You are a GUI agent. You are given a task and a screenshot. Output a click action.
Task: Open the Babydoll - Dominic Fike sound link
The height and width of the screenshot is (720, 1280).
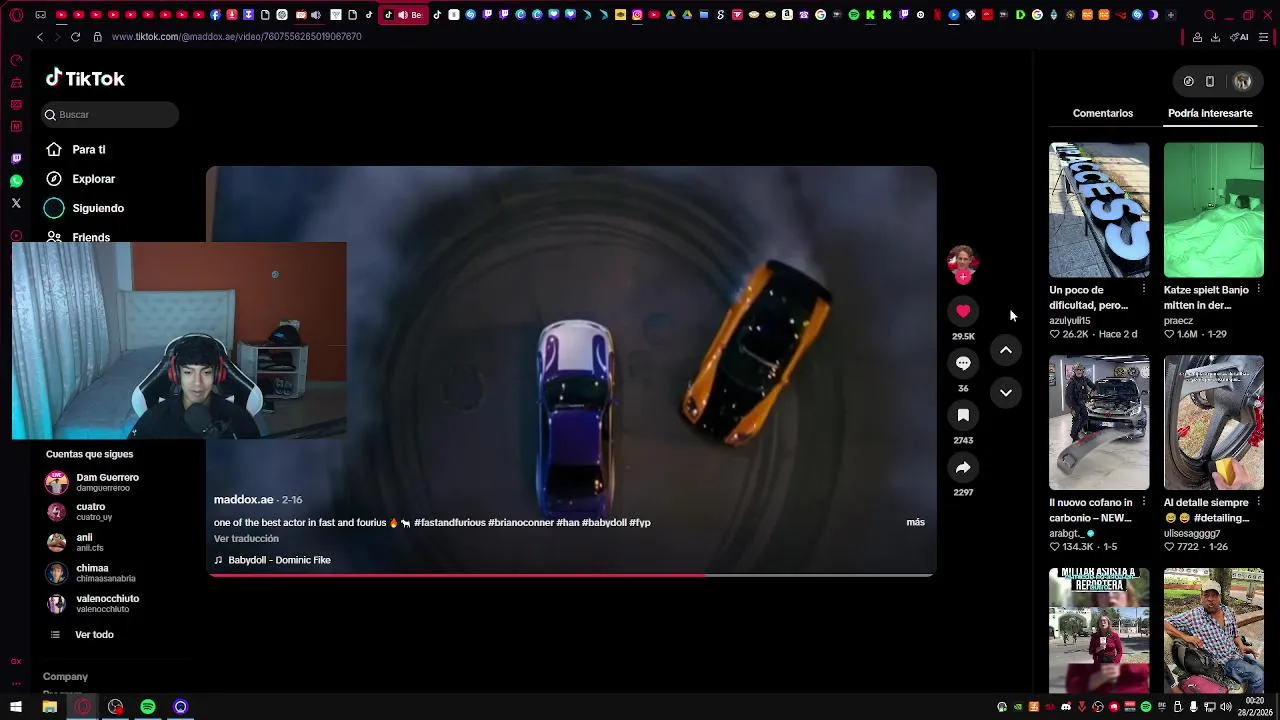(279, 560)
